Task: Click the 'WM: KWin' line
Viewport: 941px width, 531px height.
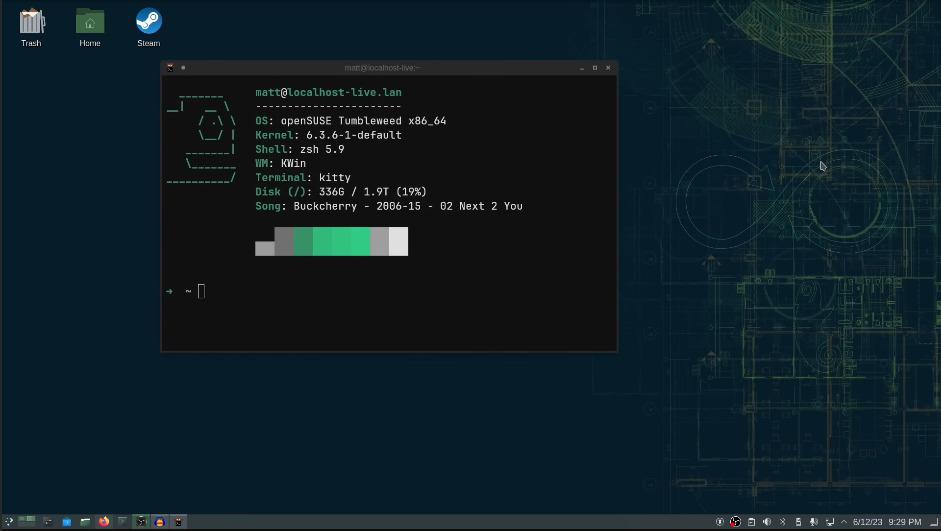Action: (x=280, y=163)
